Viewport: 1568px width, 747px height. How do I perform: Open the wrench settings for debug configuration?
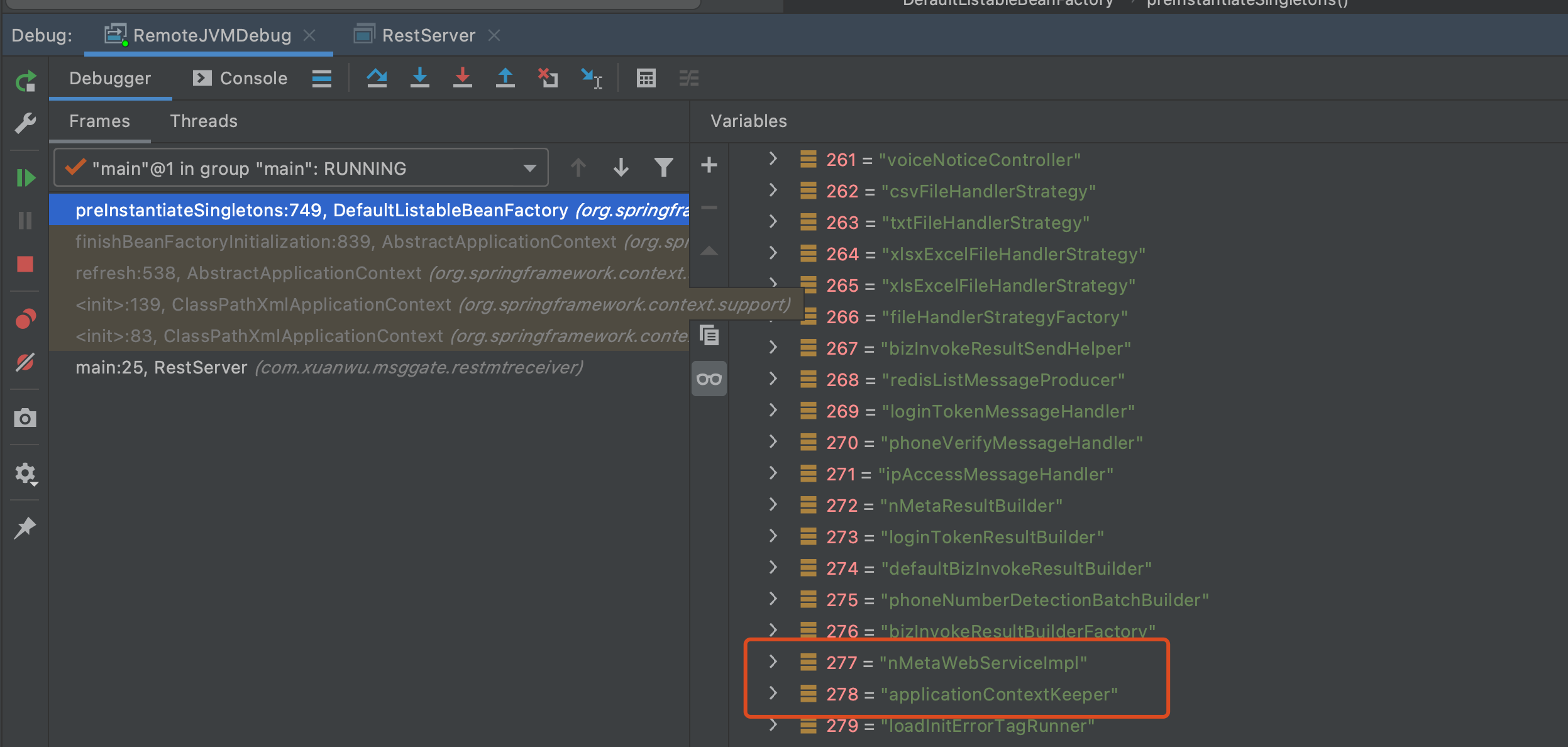tap(25, 123)
